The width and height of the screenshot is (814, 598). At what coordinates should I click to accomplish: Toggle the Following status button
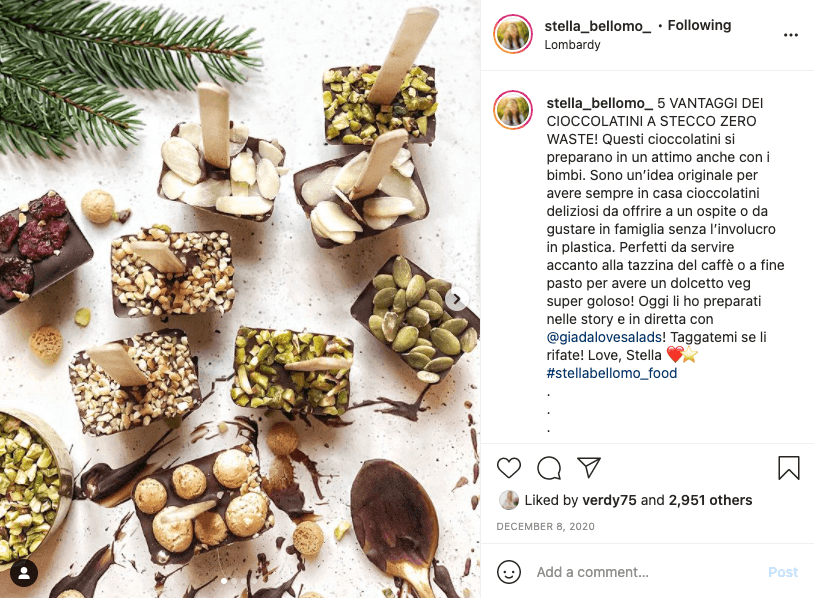699,25
